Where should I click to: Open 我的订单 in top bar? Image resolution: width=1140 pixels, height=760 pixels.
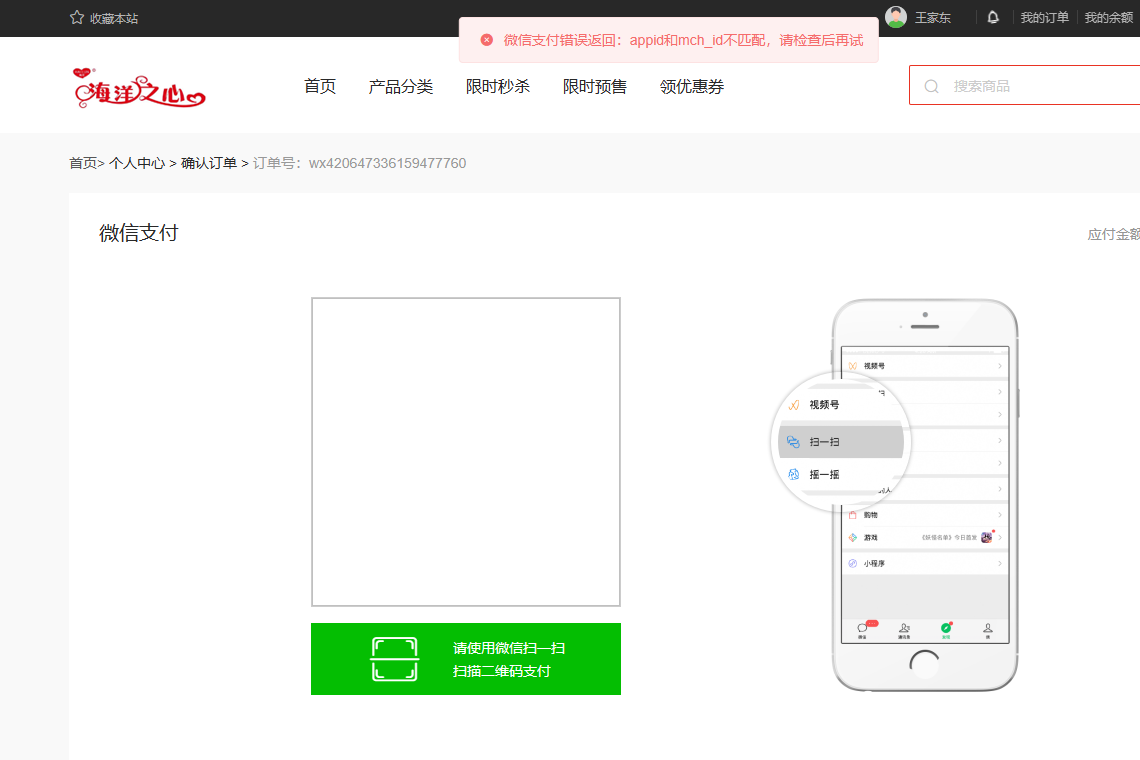click(1044, 17)
